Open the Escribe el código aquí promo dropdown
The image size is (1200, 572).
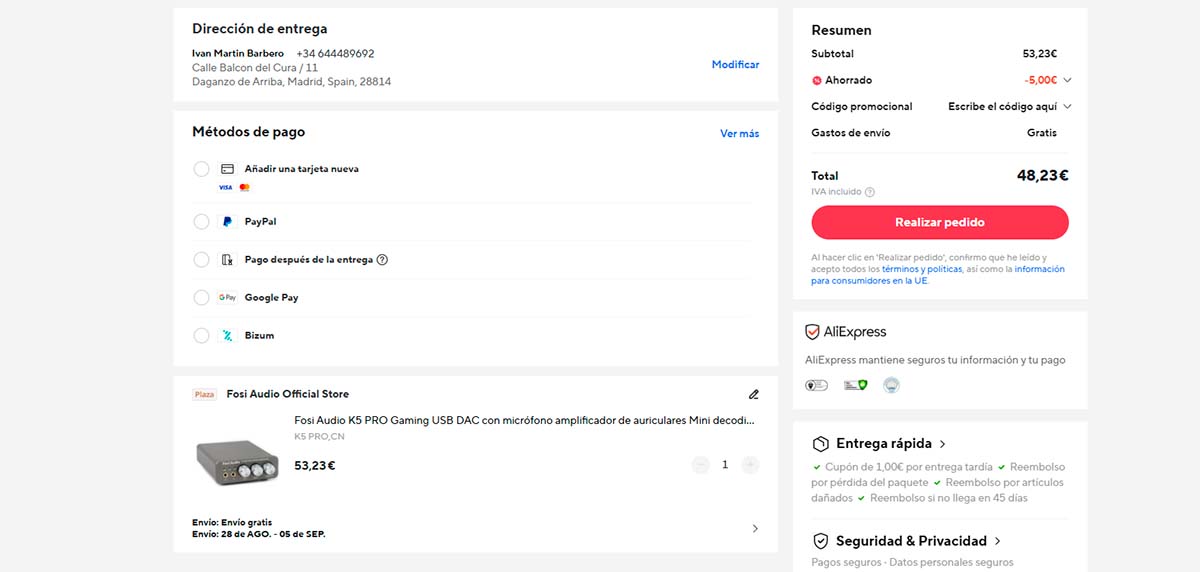coord(1009,106)
